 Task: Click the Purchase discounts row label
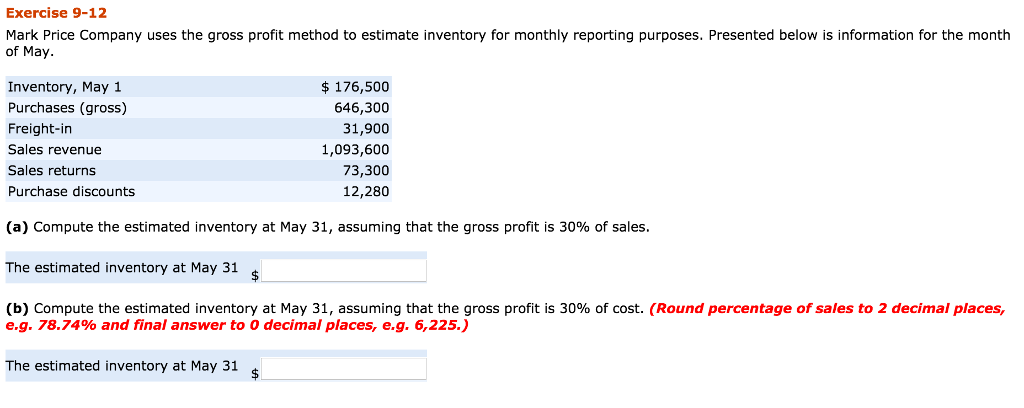click(71, 192)
